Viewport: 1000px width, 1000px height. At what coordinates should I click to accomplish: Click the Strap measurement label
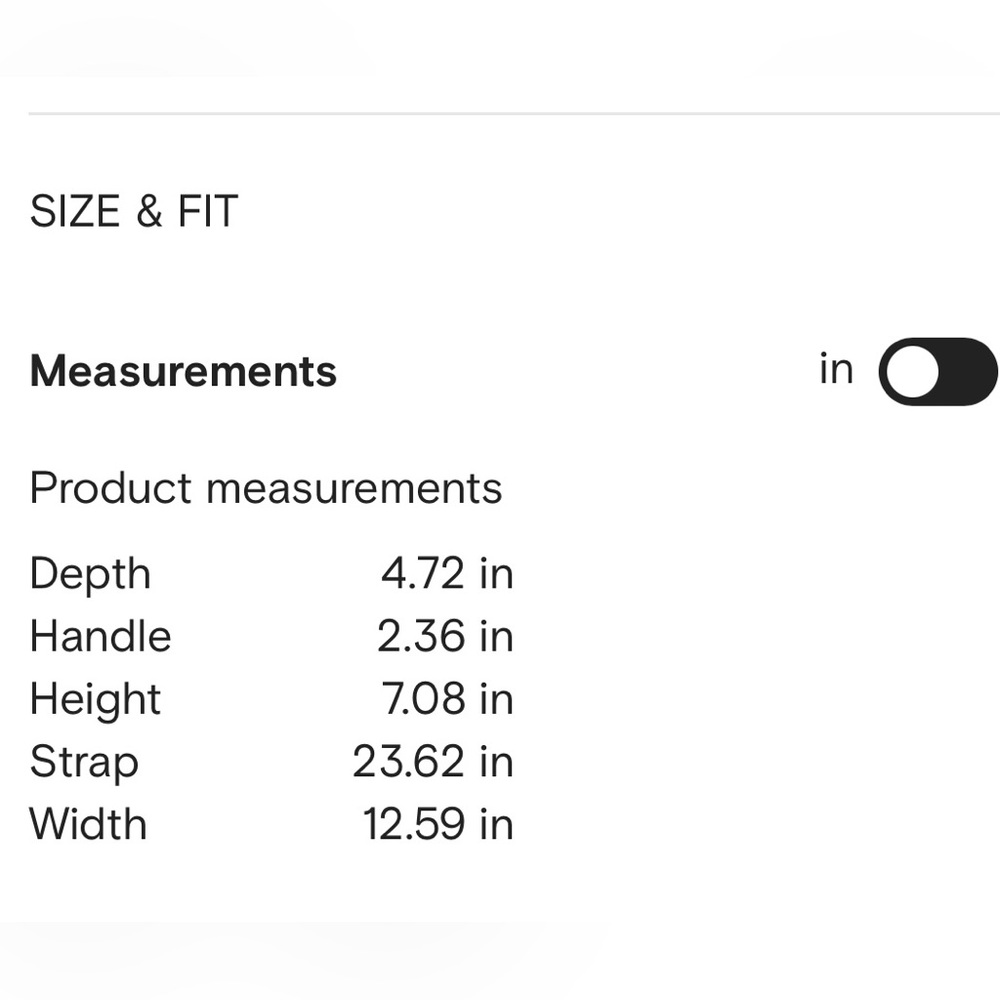(x=84, y=762)
